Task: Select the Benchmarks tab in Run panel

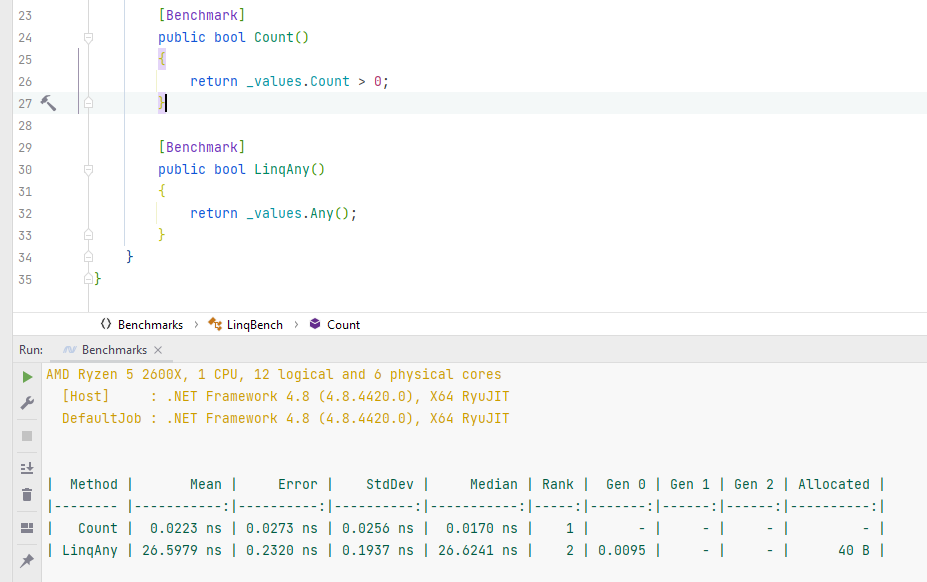Action: pyautogui.click(x=113, y=350)
